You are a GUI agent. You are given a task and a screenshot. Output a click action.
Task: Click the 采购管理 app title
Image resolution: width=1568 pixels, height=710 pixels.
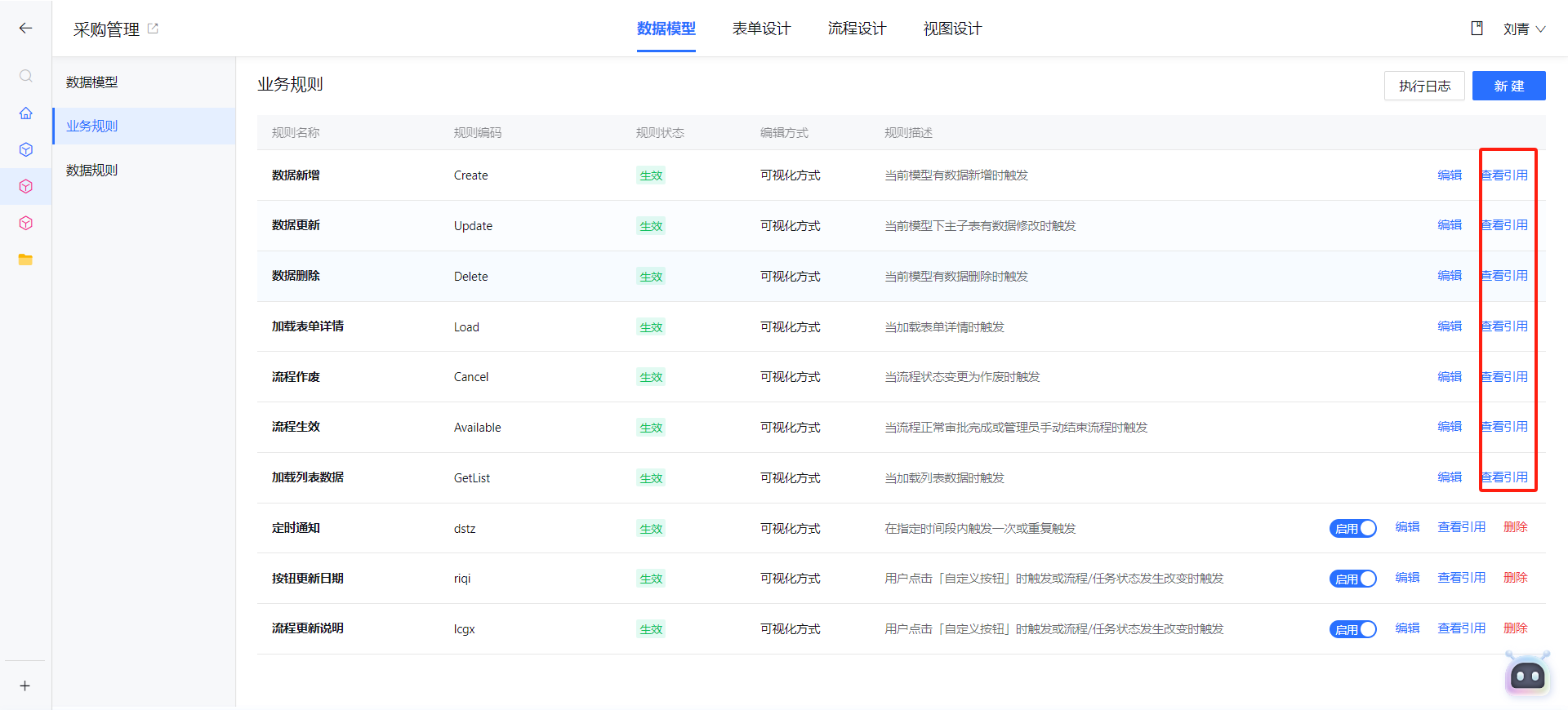106,29
